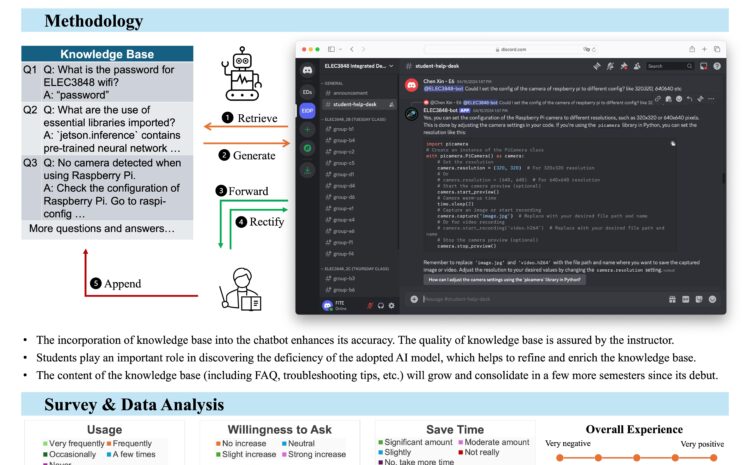Image resolution: width=750 pixels, height=465 pixels.
Task: Click Chen Xin - E6 username
Action: pyautogui.click(x=439, y=81)
